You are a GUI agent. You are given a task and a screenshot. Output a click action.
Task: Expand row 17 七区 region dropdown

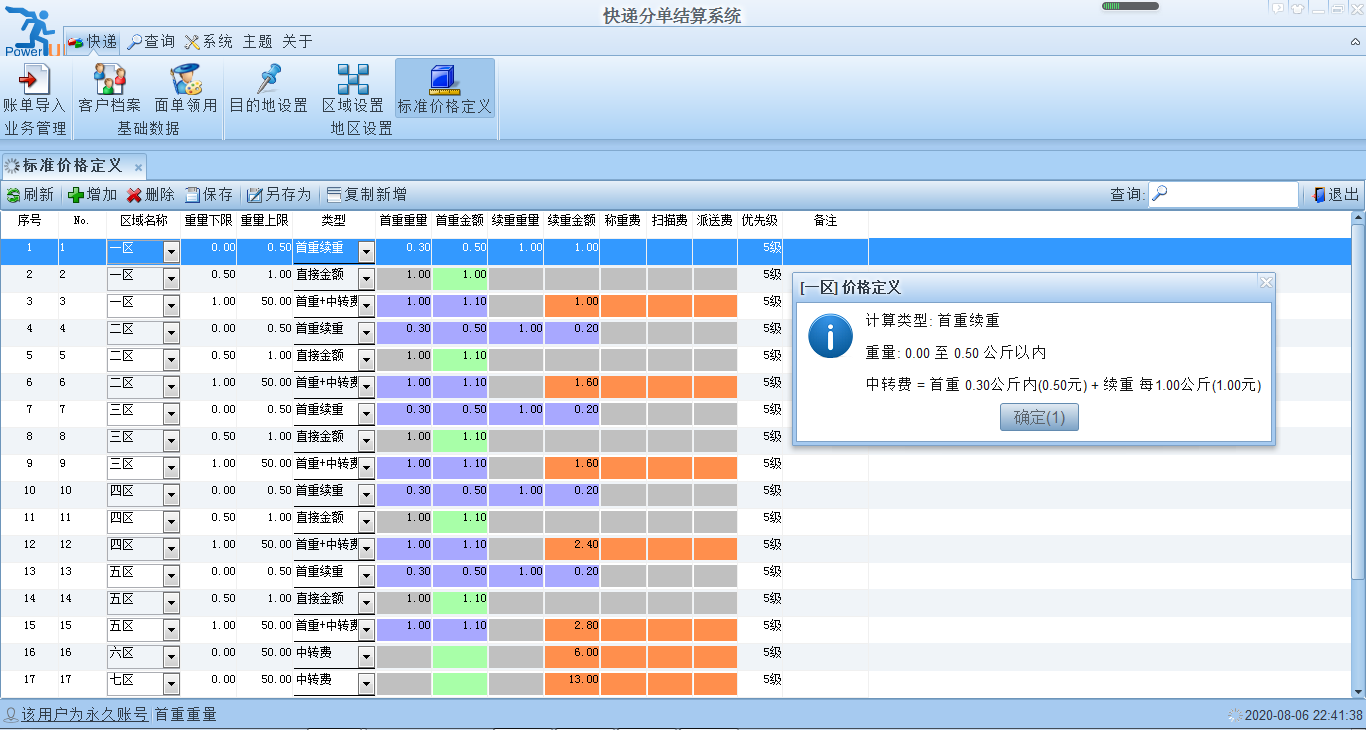171,684
